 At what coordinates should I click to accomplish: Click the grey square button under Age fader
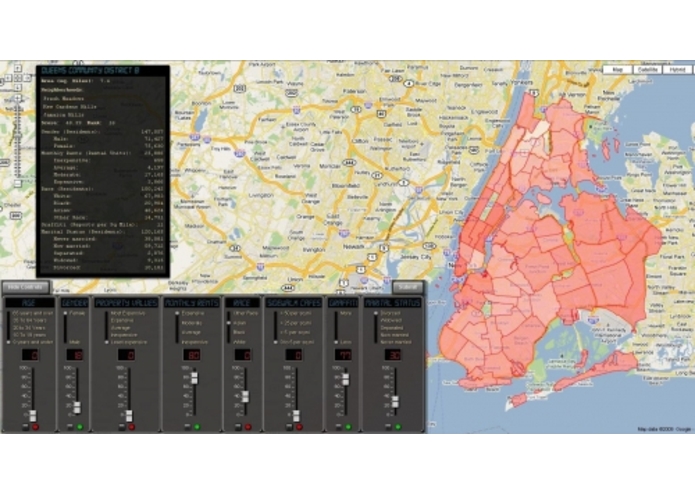(26, 427)
